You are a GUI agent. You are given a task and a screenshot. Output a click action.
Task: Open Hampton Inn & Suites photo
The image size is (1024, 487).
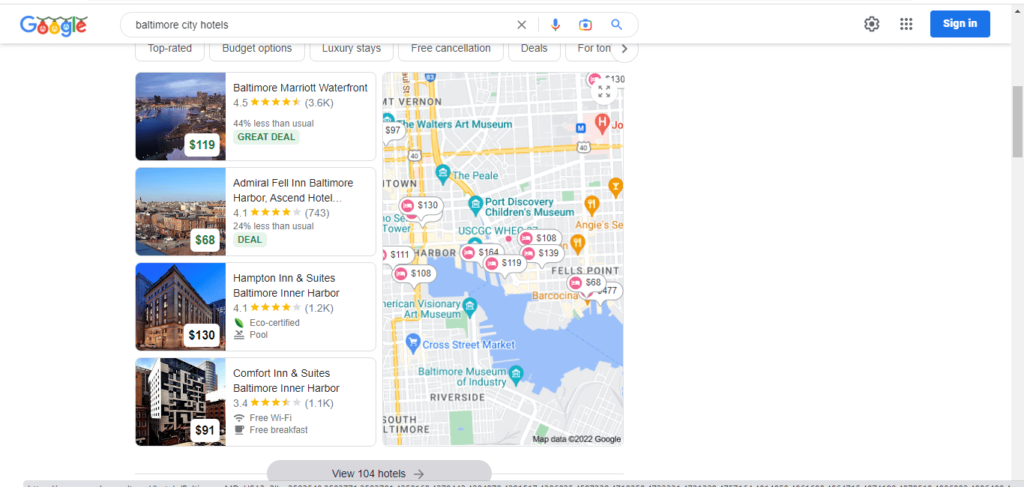pos(180,307)
